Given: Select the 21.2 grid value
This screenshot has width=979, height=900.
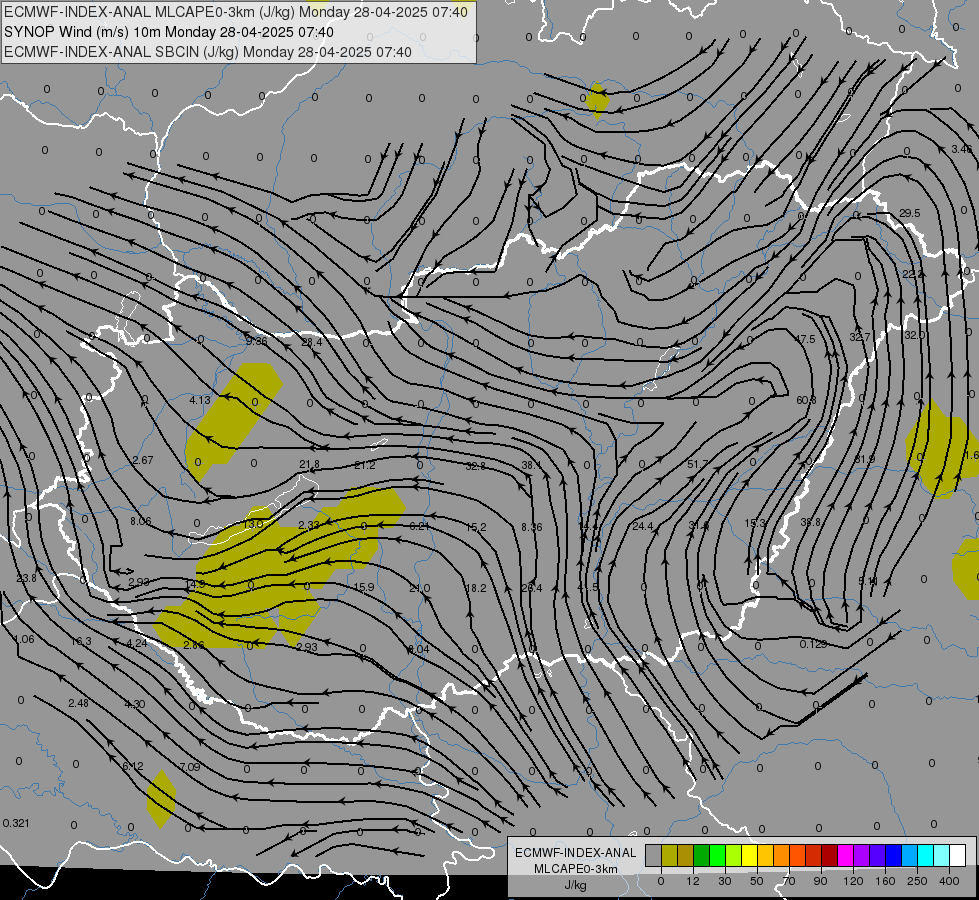Looking at the screenshot, I should 365,465.
